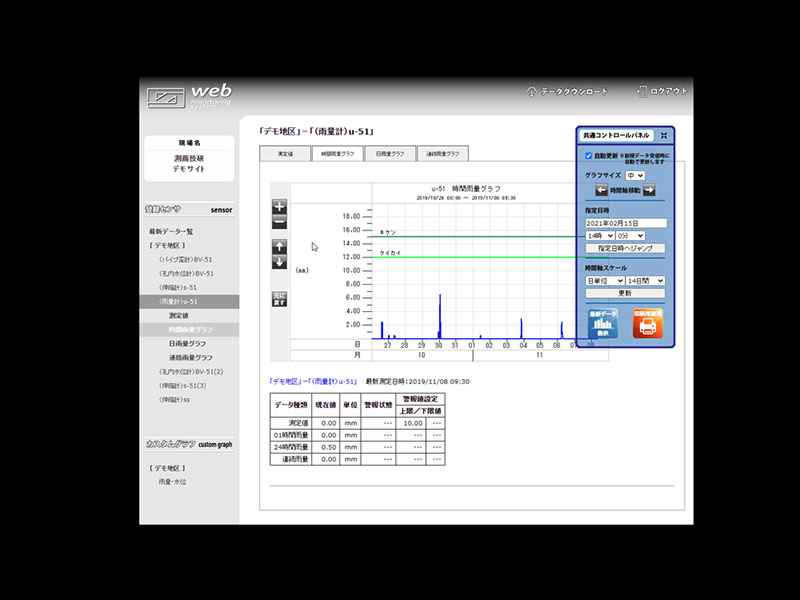The height and width of the screenshot is (600, 800).
Task: Show latest data with the blue chart icon
Action: coord(603,323)
